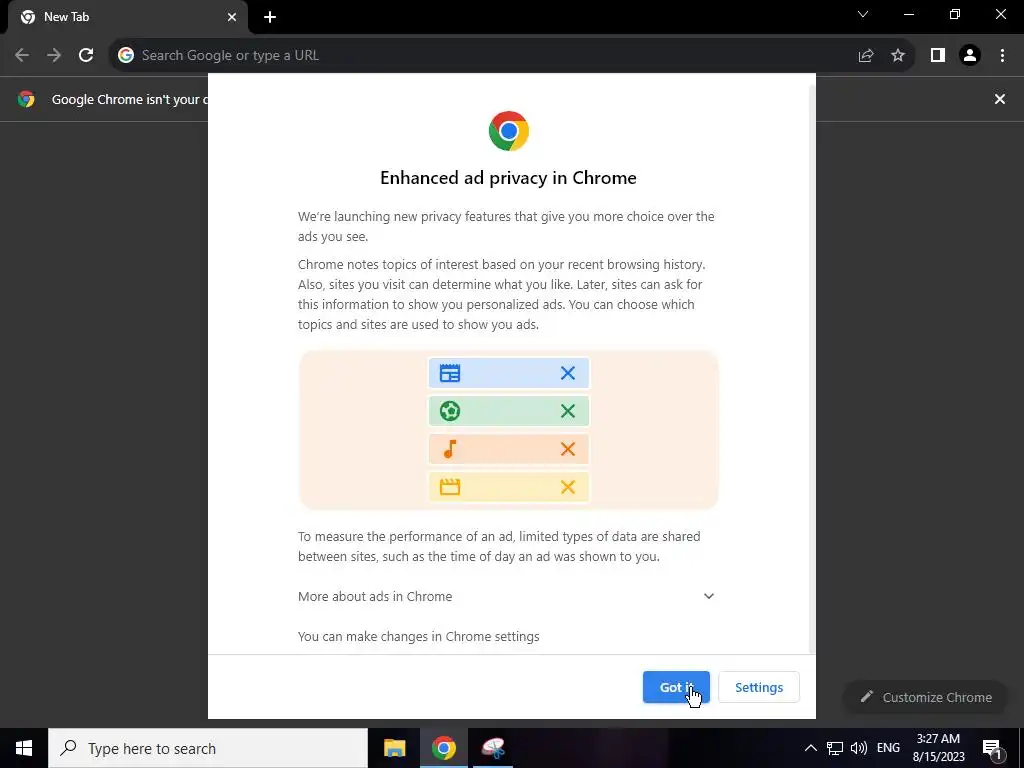Close the New Tab tab
This screenshot has width=1024, height=768.
232,17
